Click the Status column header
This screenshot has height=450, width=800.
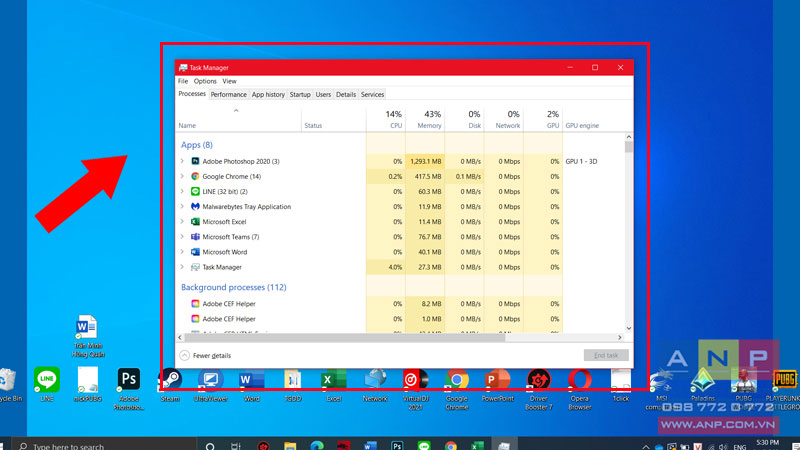(x=334, y=119)
